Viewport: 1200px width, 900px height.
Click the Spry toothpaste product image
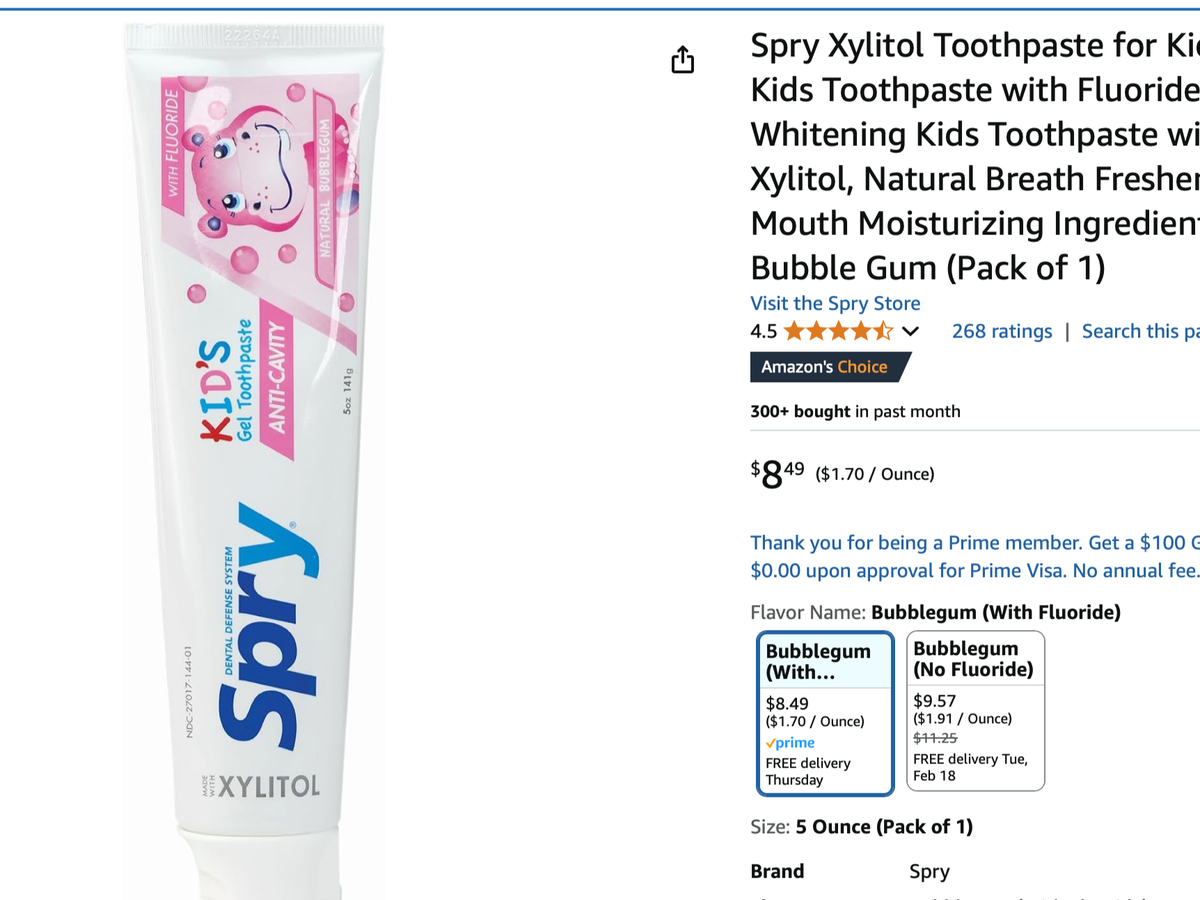click(x=255, y=450)
